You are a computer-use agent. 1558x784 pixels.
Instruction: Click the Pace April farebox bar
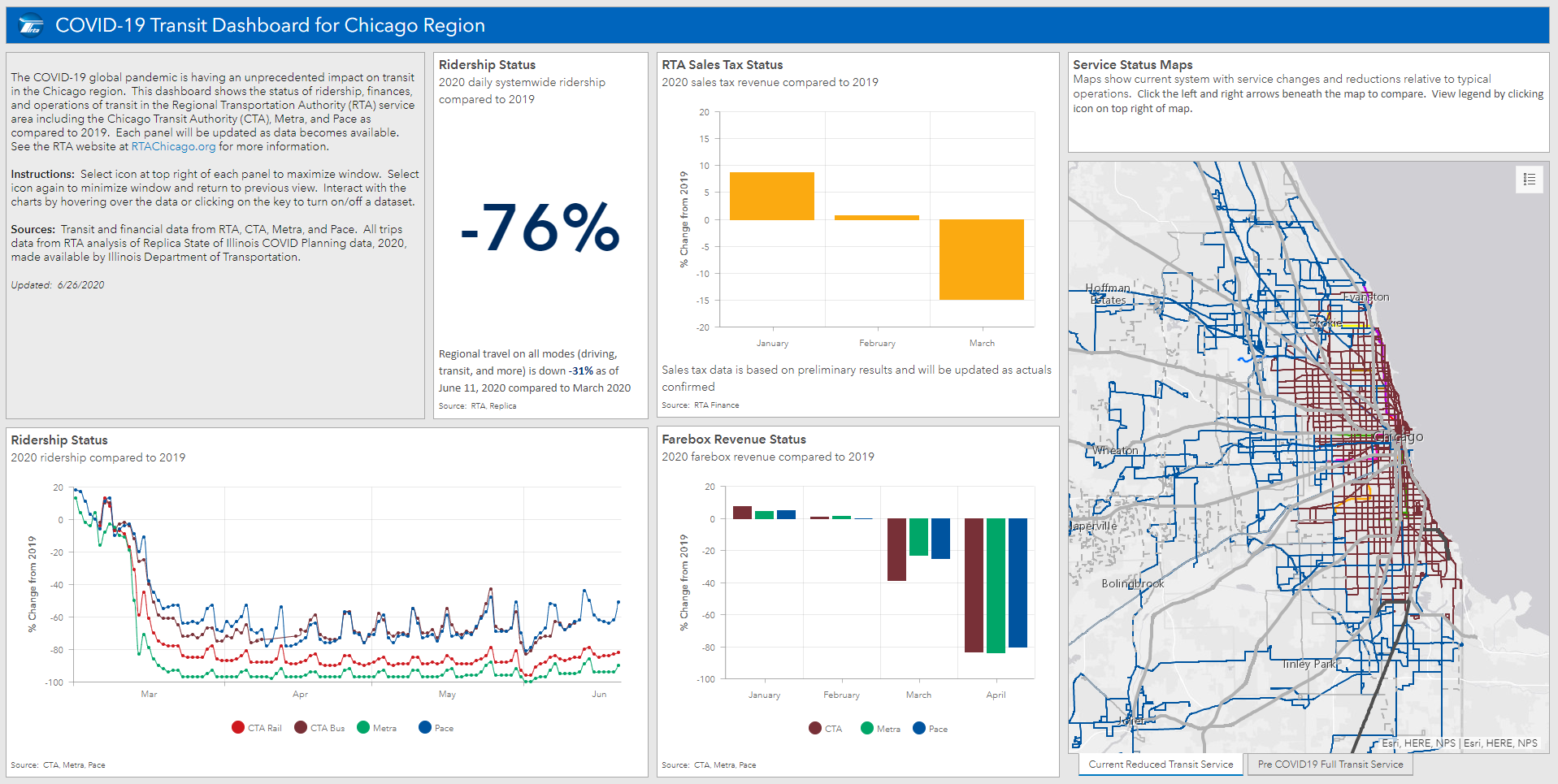[x=1018, y=583]
